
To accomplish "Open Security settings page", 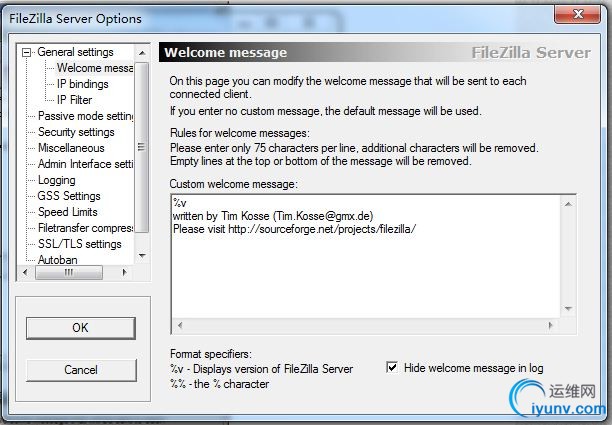I will point(76,132).
